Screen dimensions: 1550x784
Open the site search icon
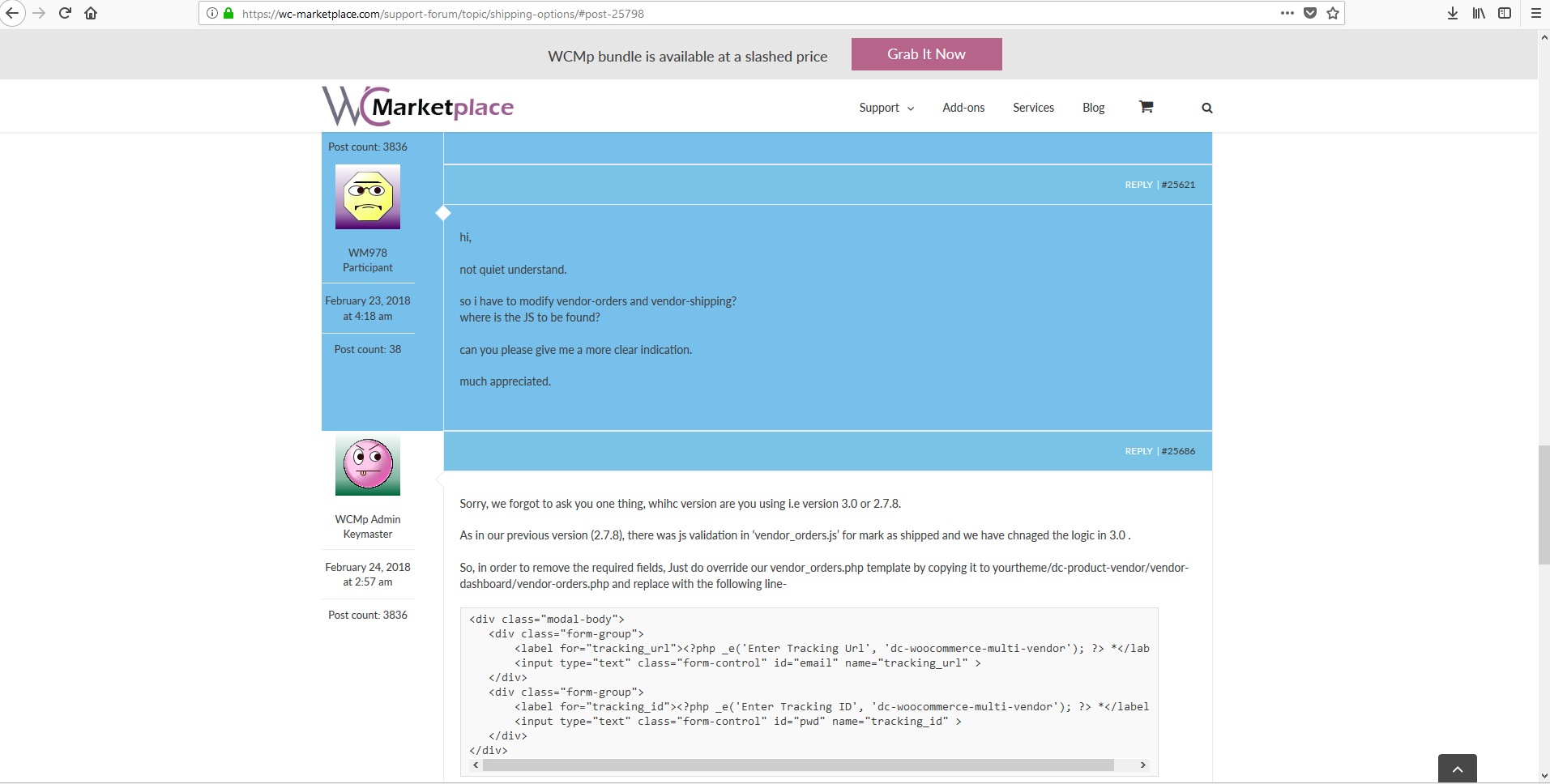click(x=1206, y=107)
